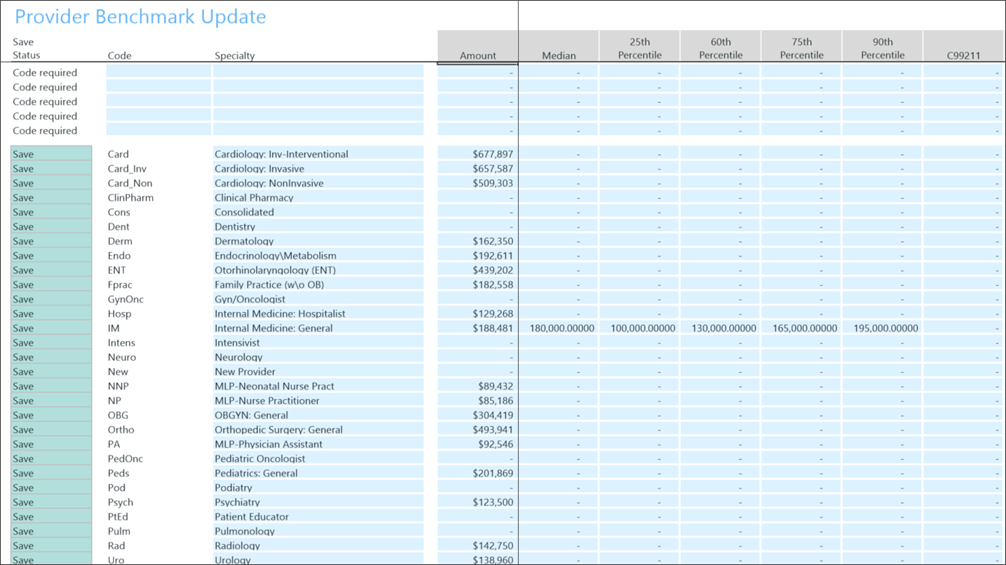Click Save status for the Card row
This screenshot has width=1006, height=565.
pyautogui.click(x=51, y=154)
